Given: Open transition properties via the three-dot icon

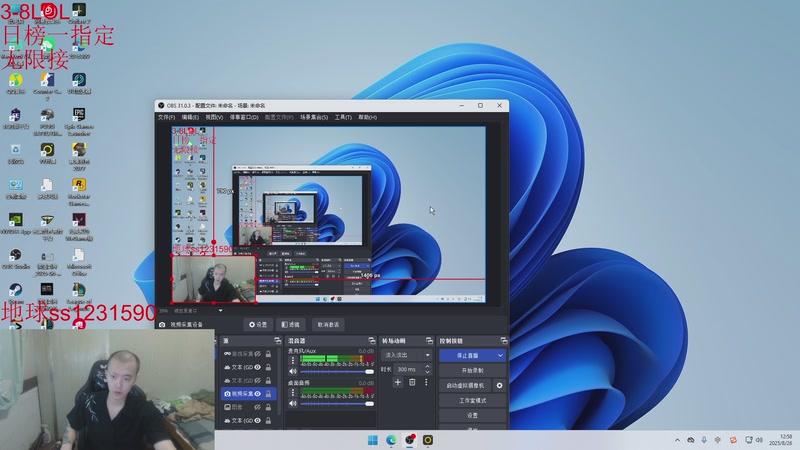Looking at the screenshot, I should point(426,382).
